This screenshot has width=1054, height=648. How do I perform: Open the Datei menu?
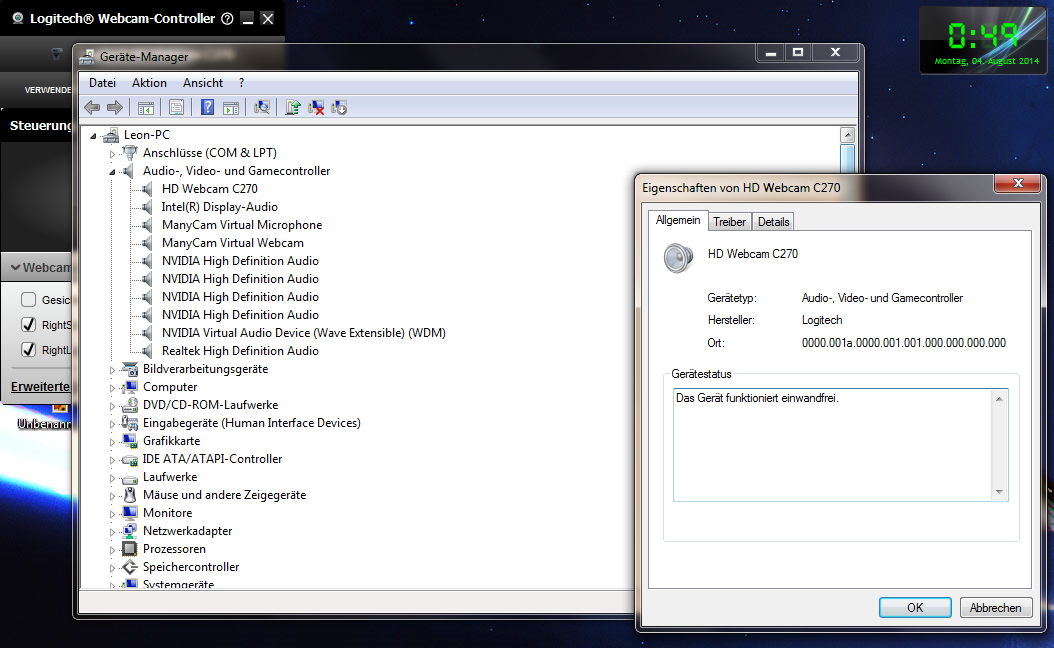point(102,83)
